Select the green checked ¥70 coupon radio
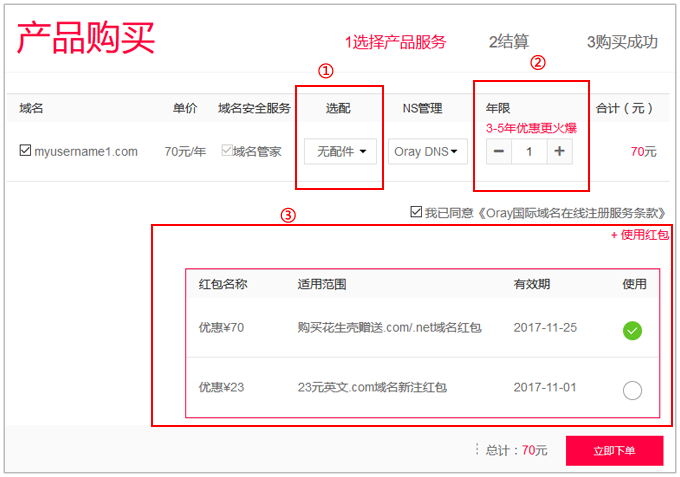Viewport: 680px width, 477px height. (632, 331)
